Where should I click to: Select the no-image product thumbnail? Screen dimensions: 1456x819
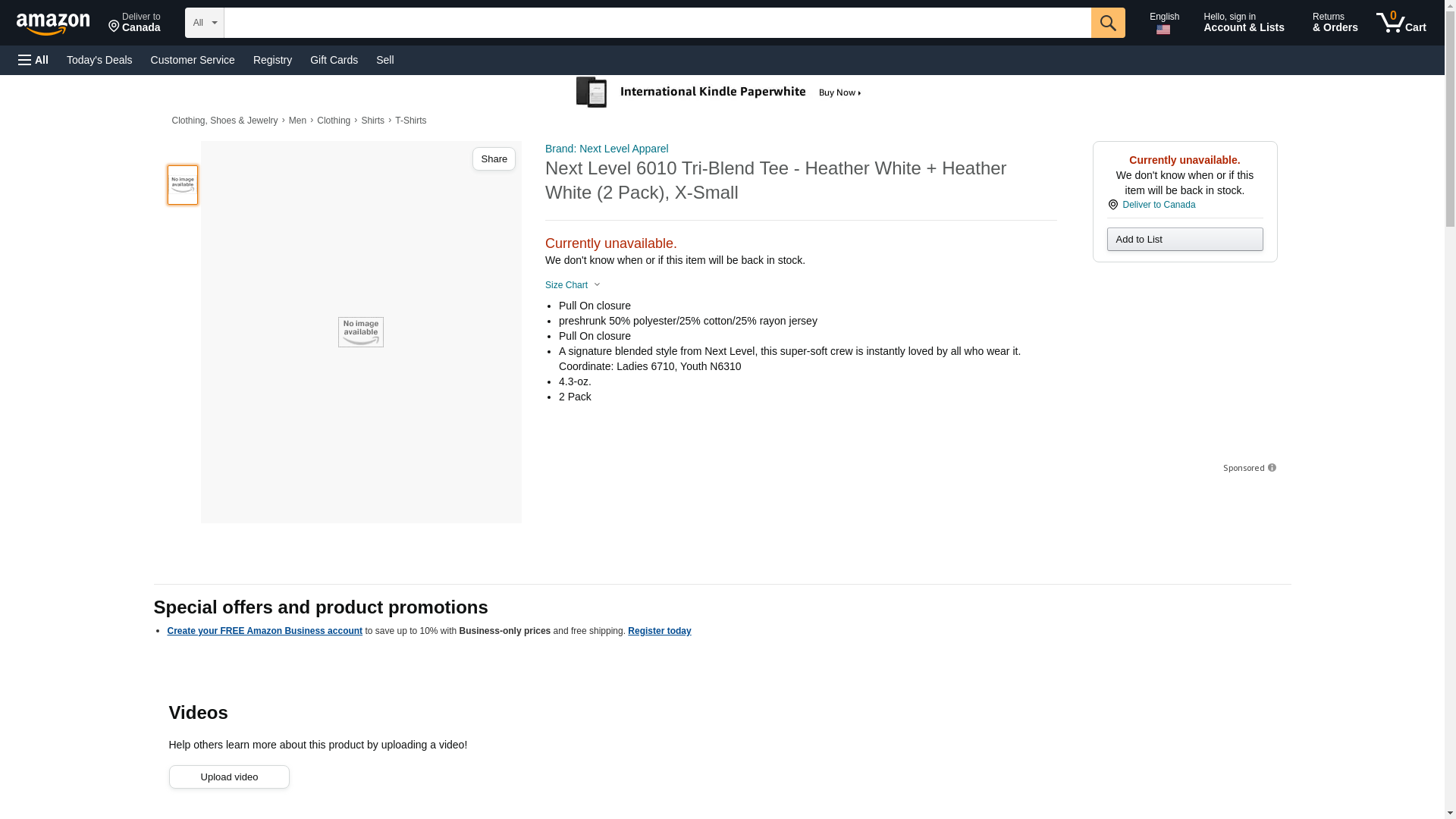pyautogui.click(x=182, y=185)
